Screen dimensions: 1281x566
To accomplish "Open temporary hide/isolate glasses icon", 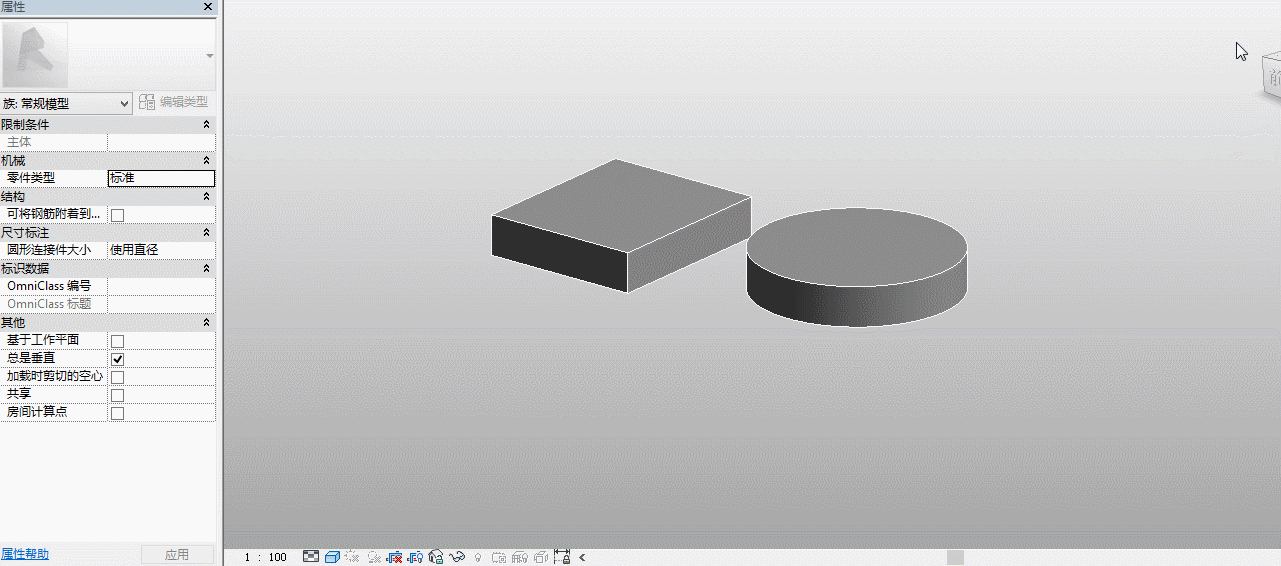I will 457,557.
